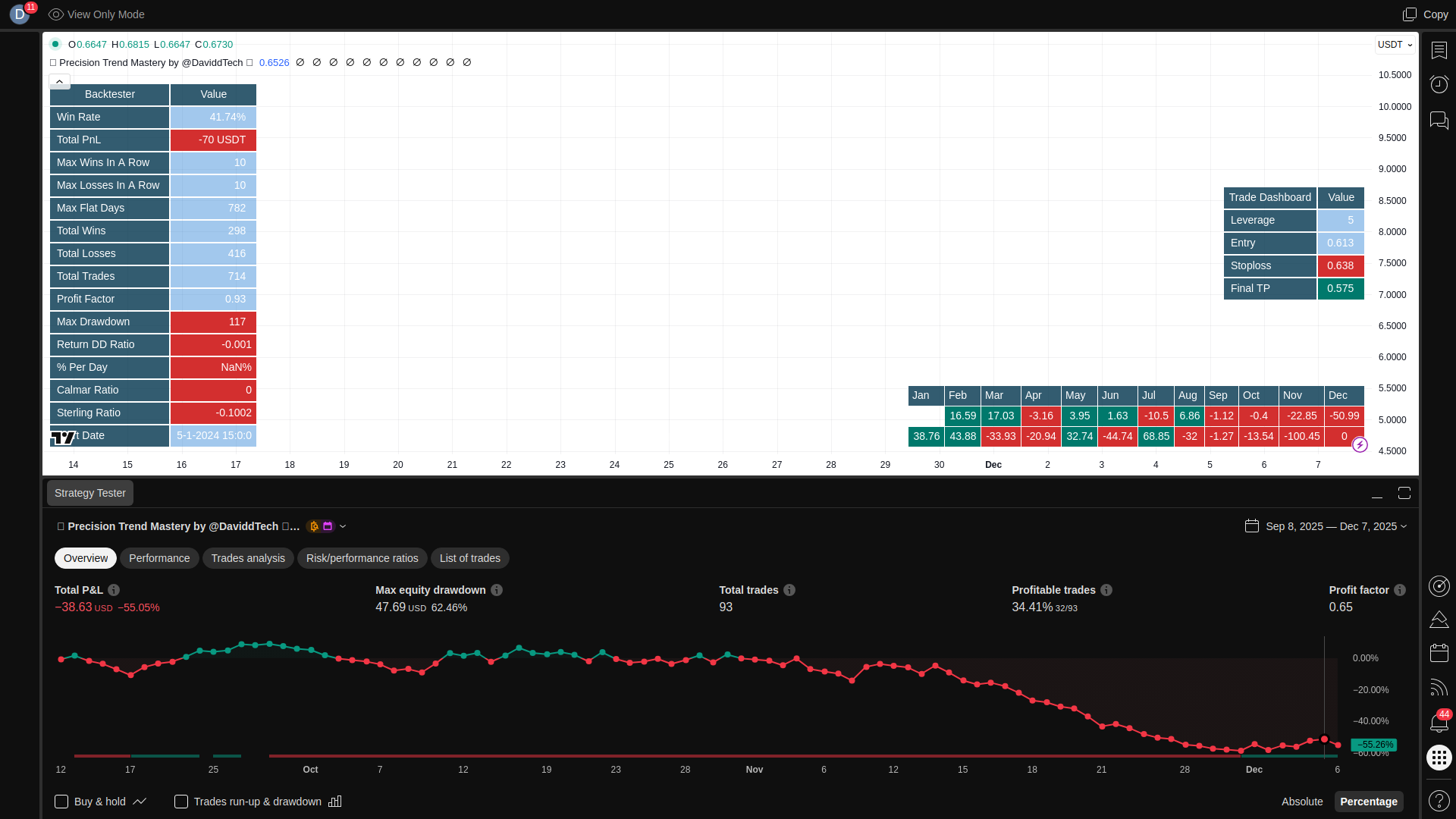The height and width of the screenshot is (819, 1456).
Task: Collapse the indicator legend with chevron
Action: click(x=59, y=81)
